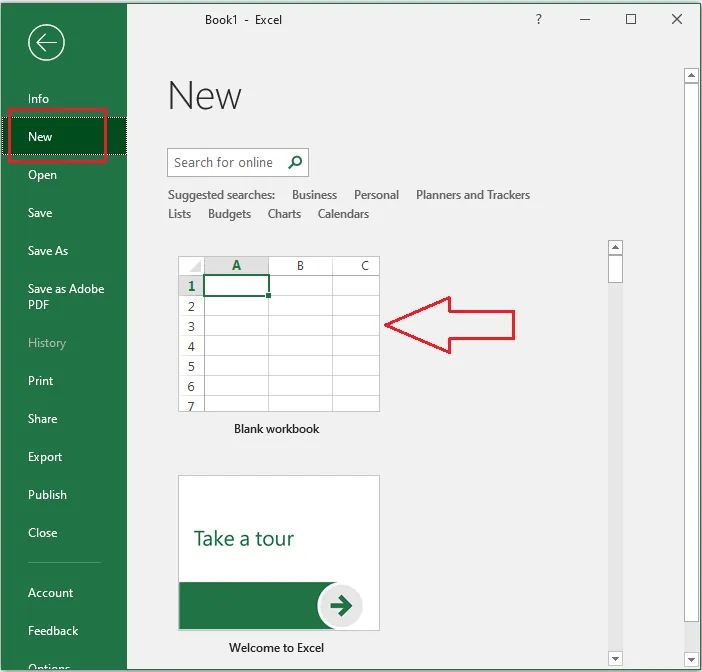702x672 pixels.
Task: Click the Personal suggested search
Action: [377, 195]
